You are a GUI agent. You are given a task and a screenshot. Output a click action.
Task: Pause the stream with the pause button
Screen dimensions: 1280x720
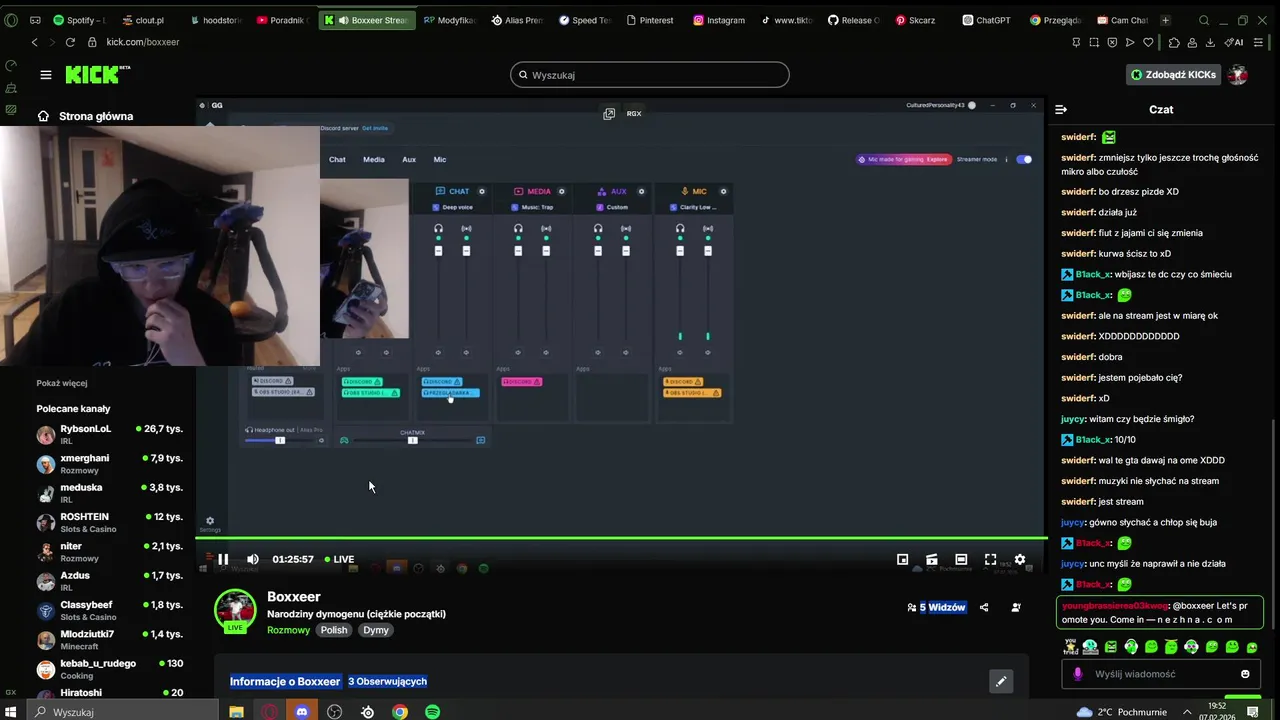click(x=223, y=559)
